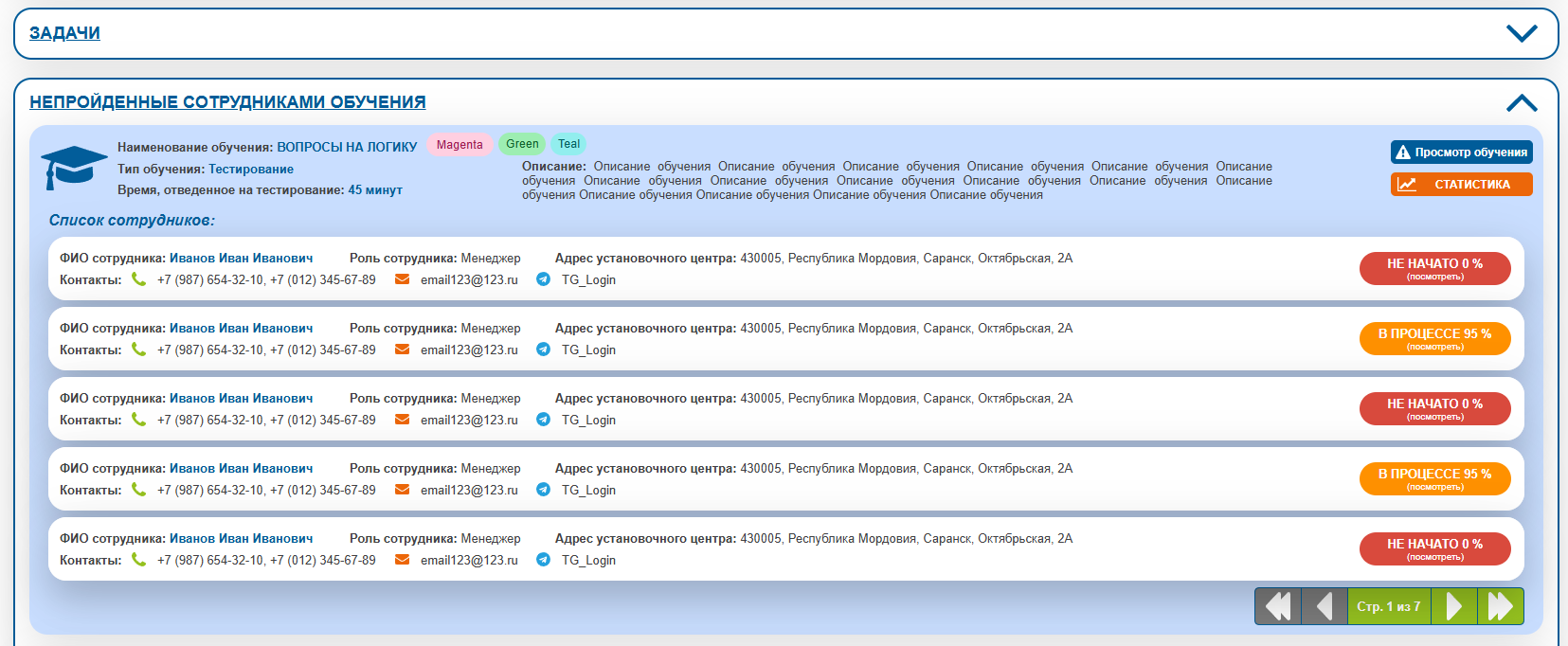This screenshot has width=1568, height=646.
Task: Click email icon in second employee row
Action: pos(402,350)
